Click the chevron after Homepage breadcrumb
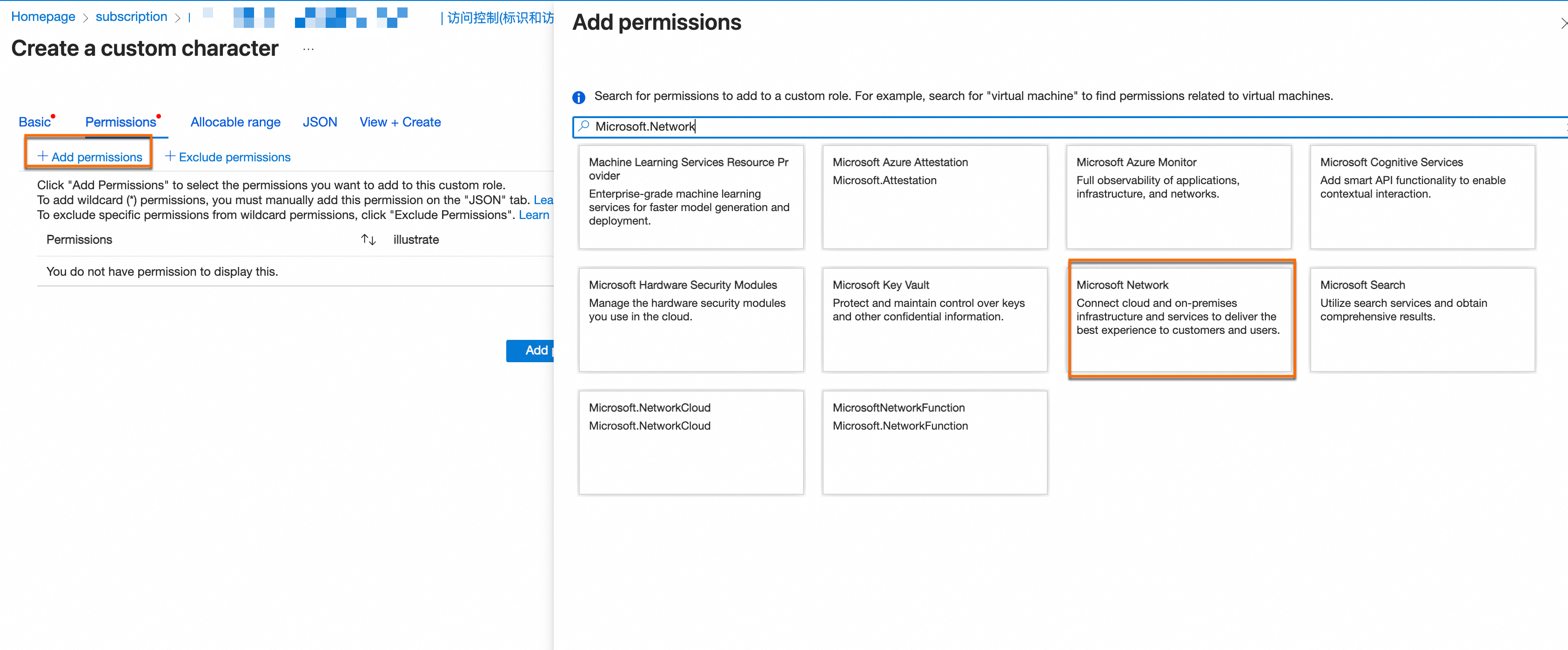 coord(85,18)
